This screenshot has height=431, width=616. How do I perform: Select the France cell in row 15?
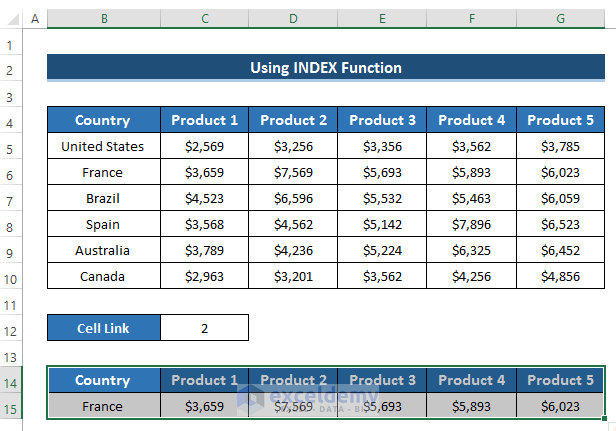(103, 407)
